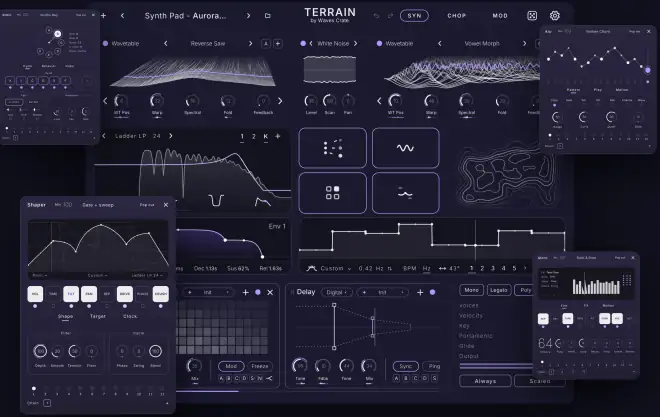Close the Arp panel

tap(649, 32)
